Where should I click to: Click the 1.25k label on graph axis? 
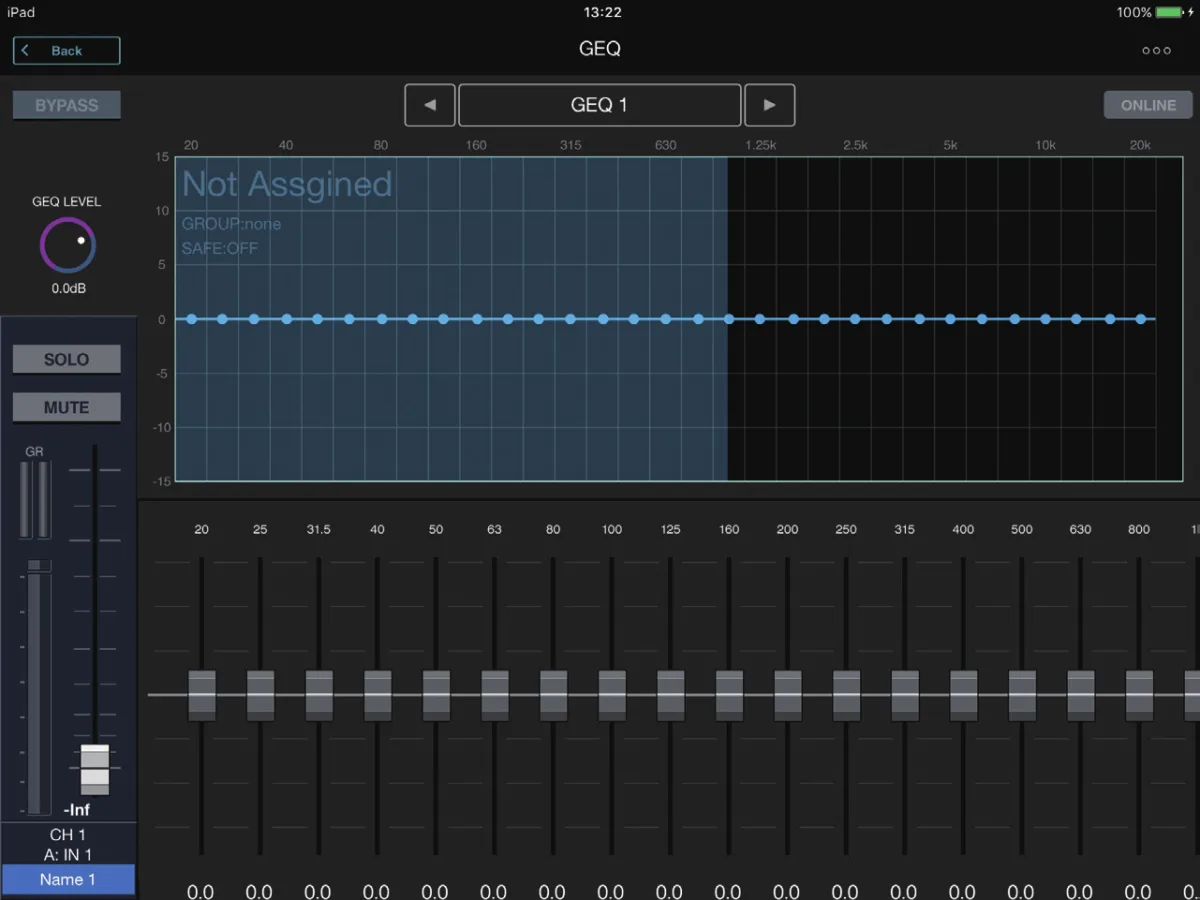(760, 145)
